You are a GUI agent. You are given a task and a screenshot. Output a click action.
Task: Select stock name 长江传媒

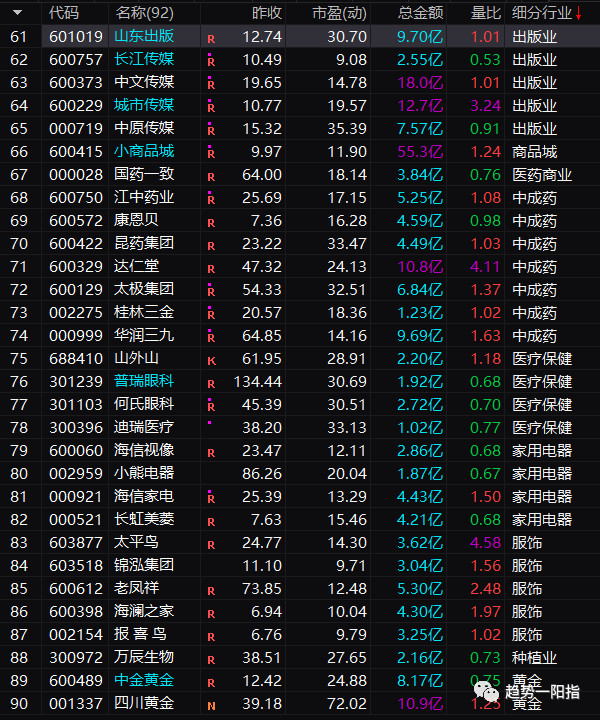(x=144, y=59)
